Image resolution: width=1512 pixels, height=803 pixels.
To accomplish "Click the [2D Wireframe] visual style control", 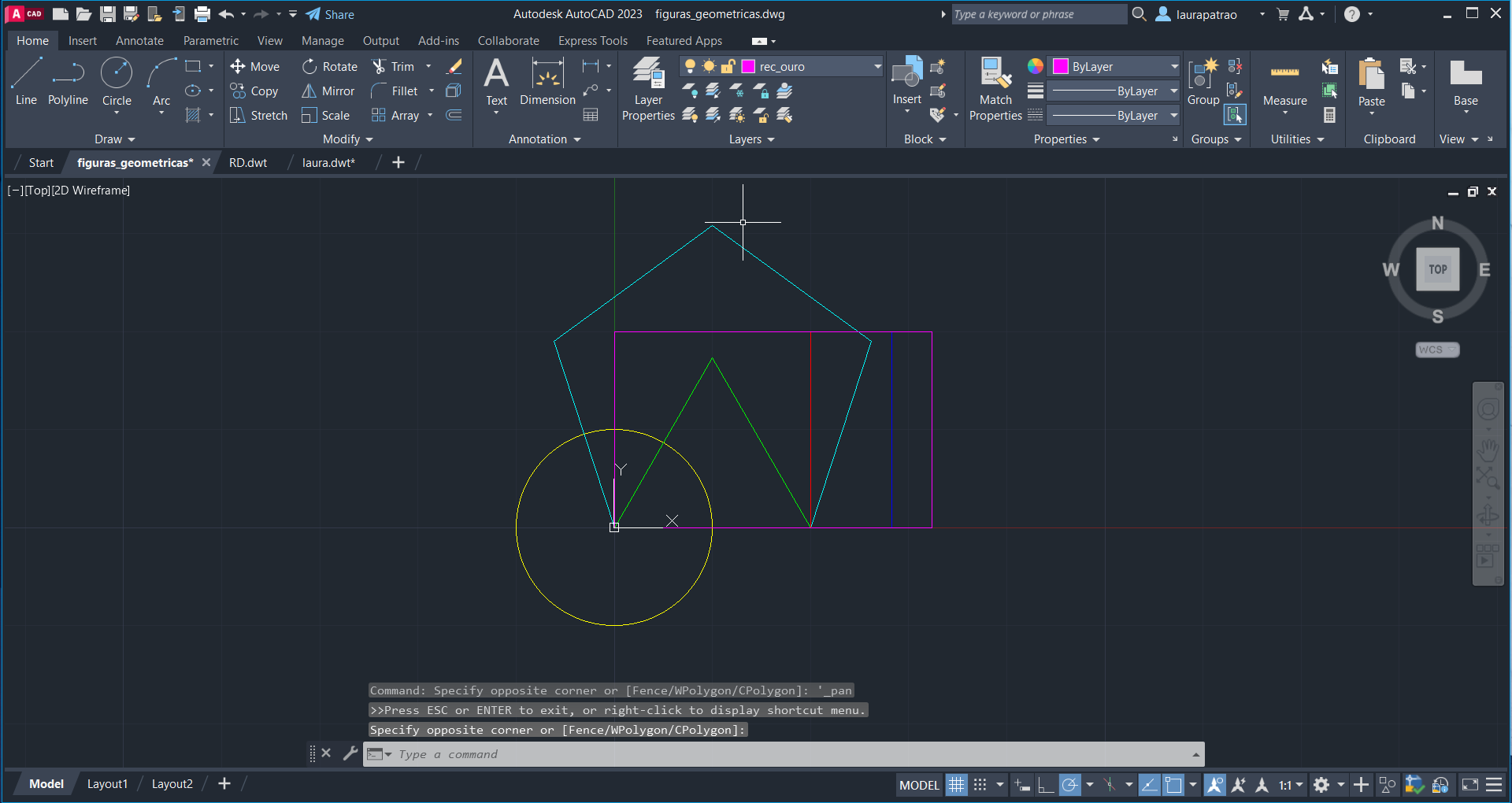I will pos(91,190).
